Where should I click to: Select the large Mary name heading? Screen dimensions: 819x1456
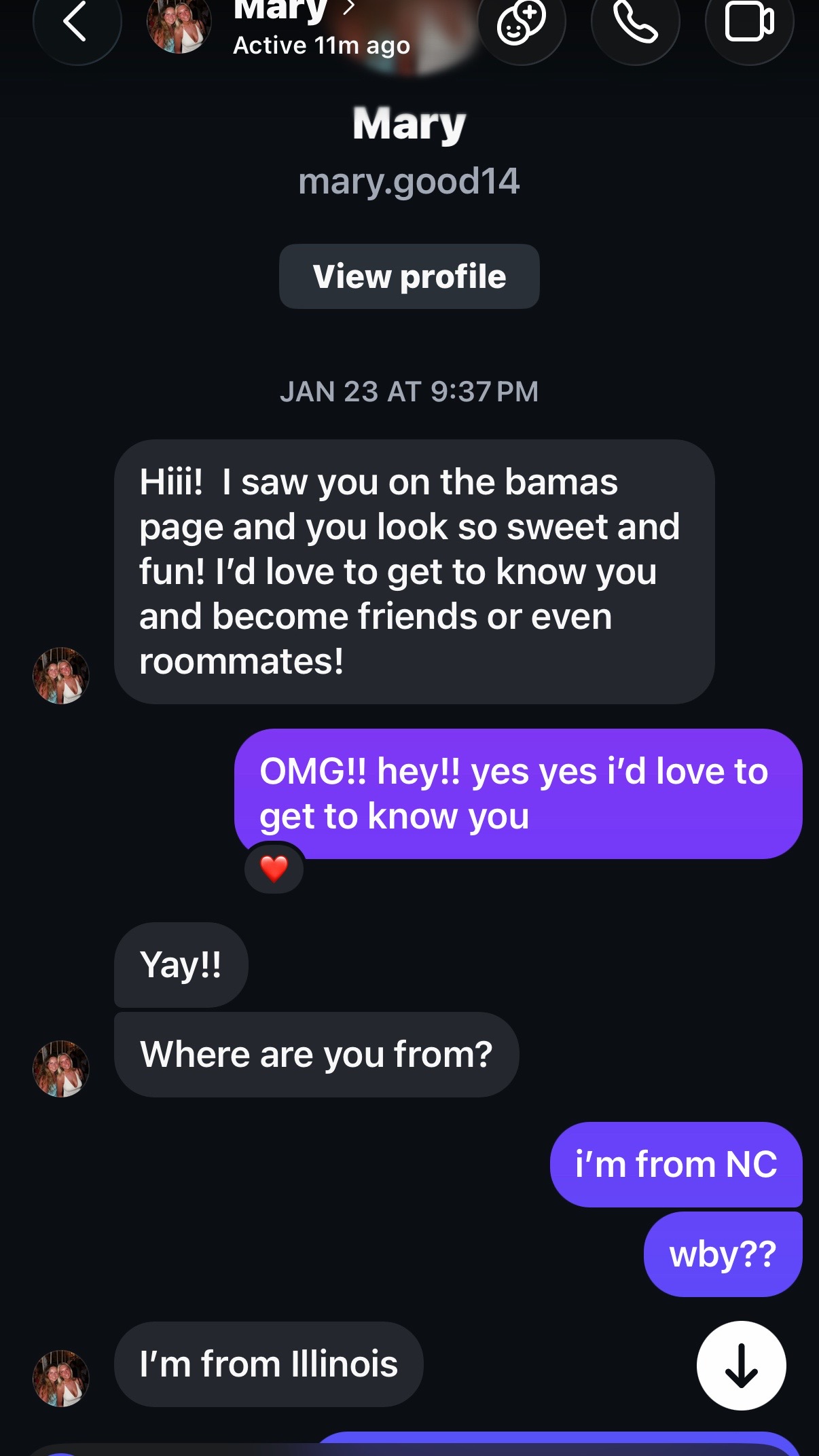(x=409, y=124)
